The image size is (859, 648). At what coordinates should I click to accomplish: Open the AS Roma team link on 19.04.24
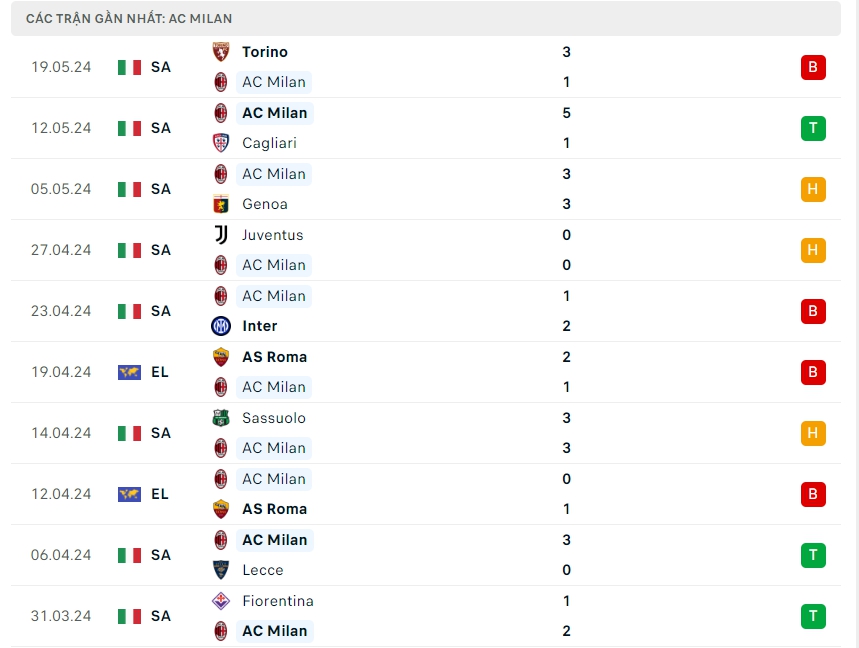tap(274, 357)
